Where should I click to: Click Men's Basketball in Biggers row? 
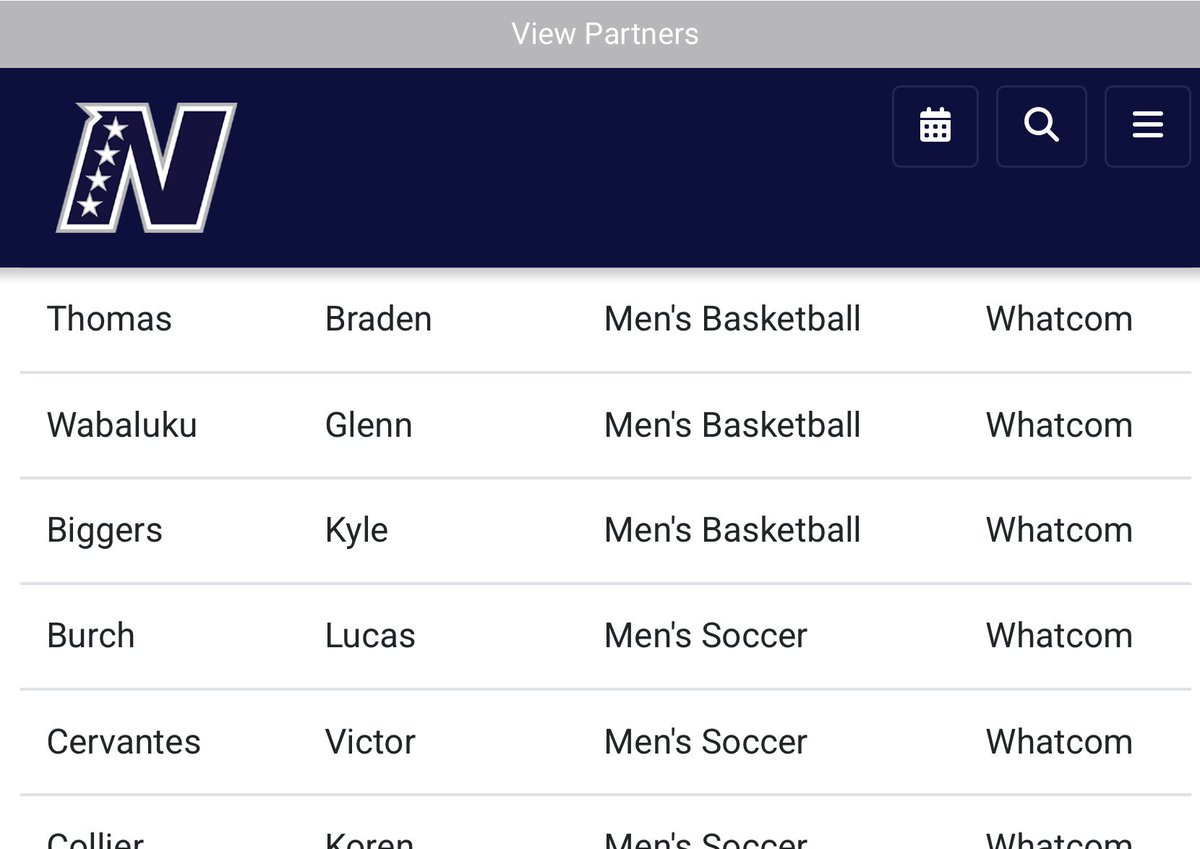(732, 531)
